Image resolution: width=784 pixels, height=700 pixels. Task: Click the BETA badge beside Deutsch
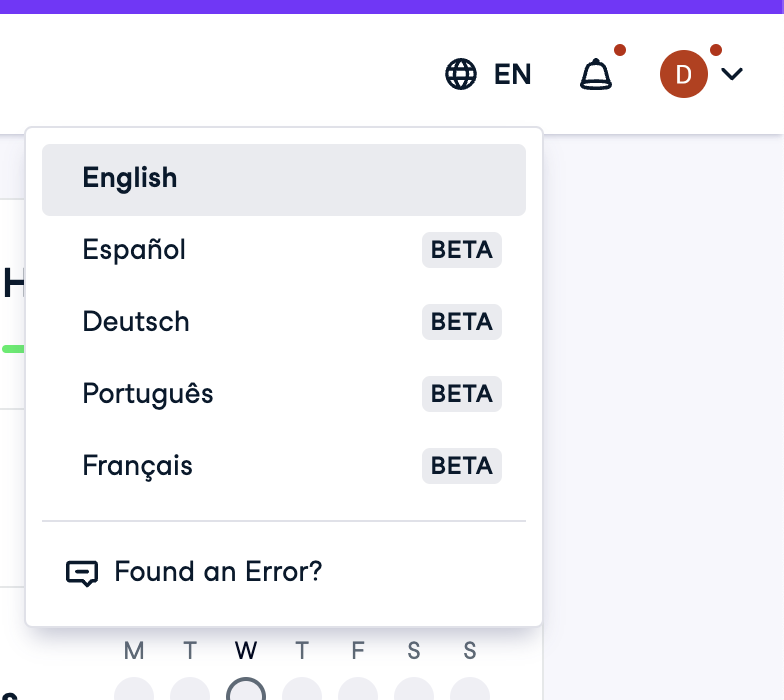click(461, 322)
